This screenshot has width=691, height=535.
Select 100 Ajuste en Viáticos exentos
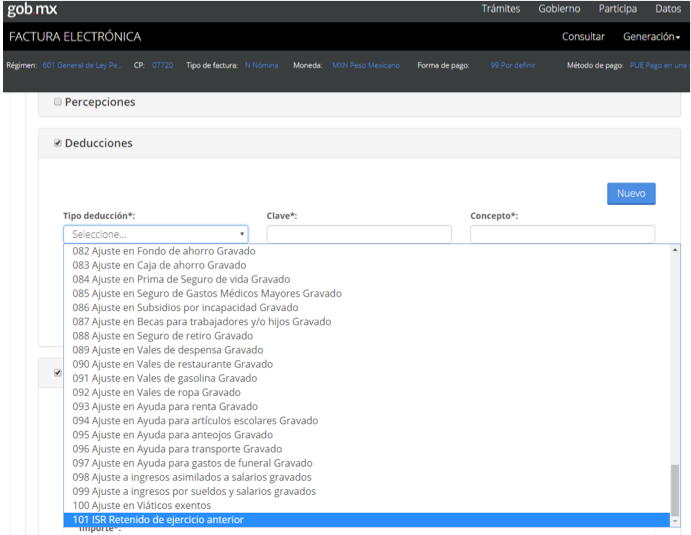[x=367, y=505]
